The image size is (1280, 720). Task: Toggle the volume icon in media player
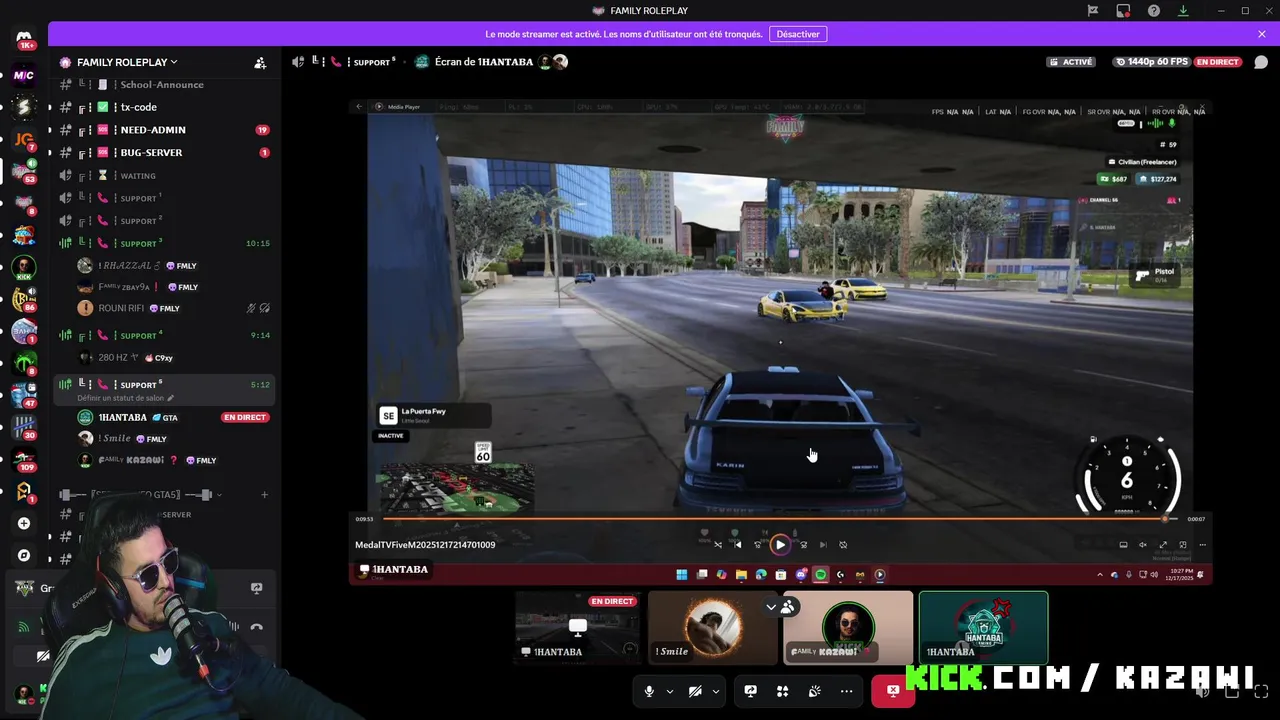[x=1143, y=545]
